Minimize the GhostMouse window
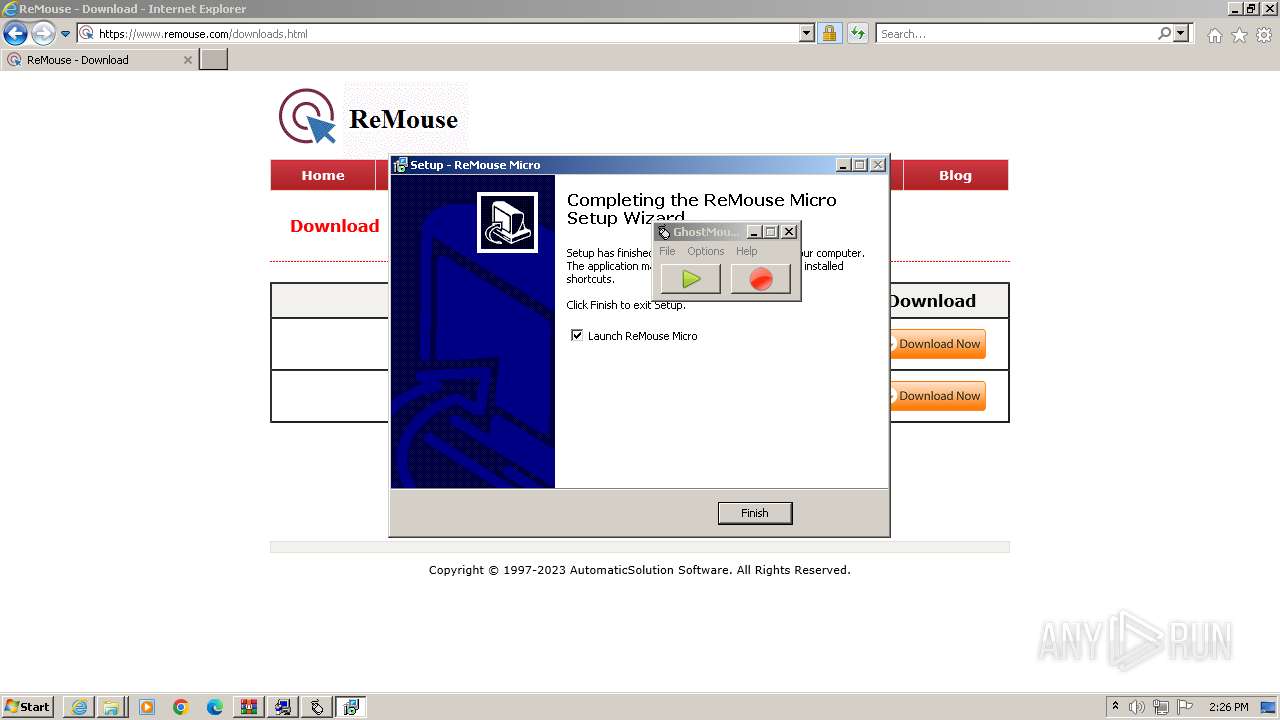1280x720 pixels. point(754,232)
